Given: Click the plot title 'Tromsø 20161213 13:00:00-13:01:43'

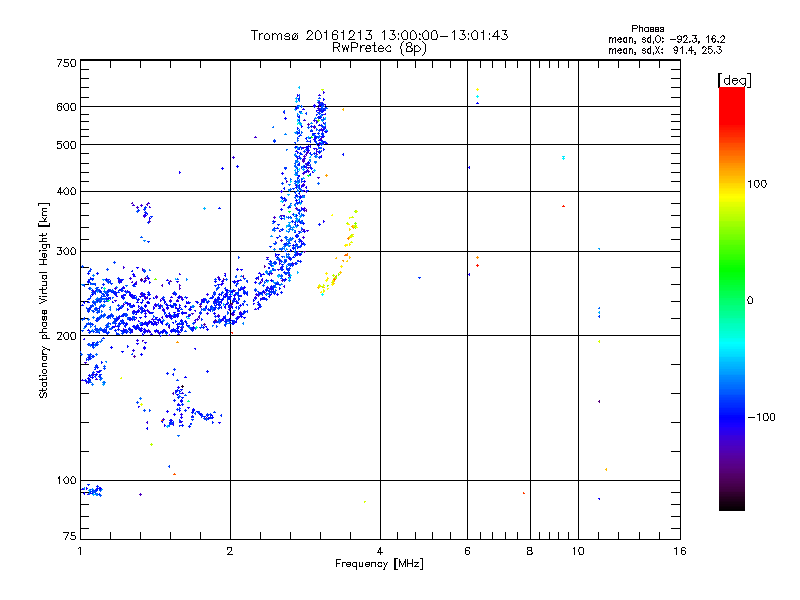Looking at the screenshot, I should 379,35.
